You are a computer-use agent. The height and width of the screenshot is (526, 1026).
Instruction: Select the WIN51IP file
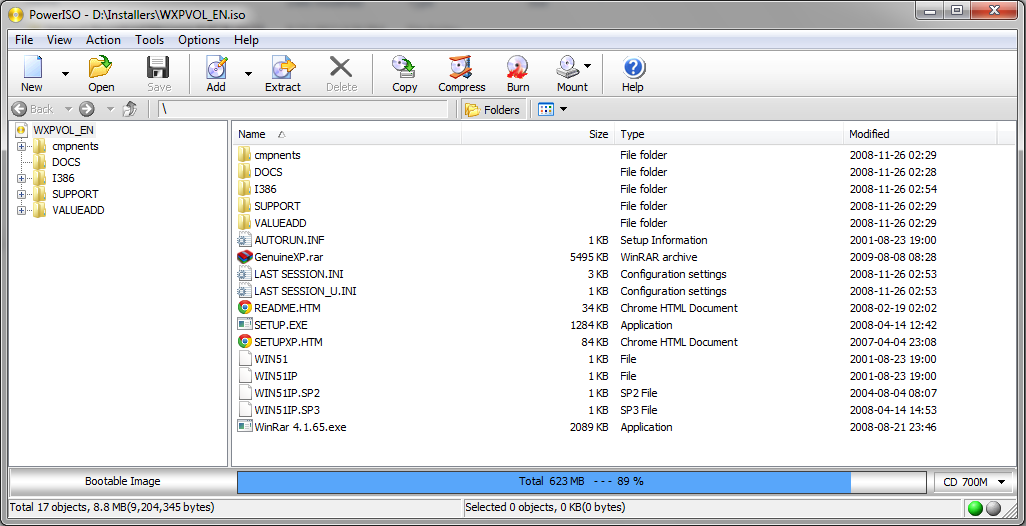point(276,376)
